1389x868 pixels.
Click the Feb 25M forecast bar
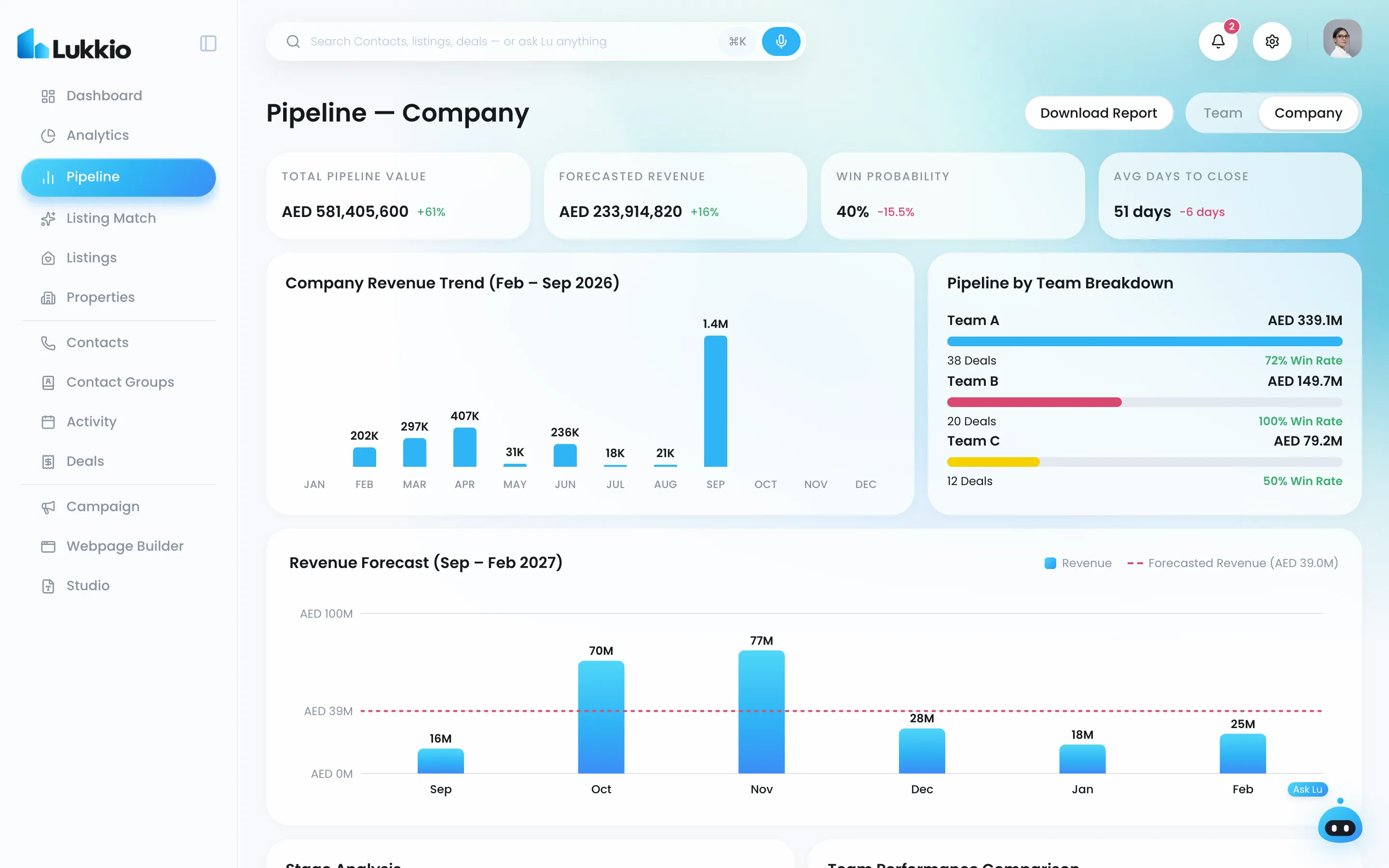tap(1243, 754)
